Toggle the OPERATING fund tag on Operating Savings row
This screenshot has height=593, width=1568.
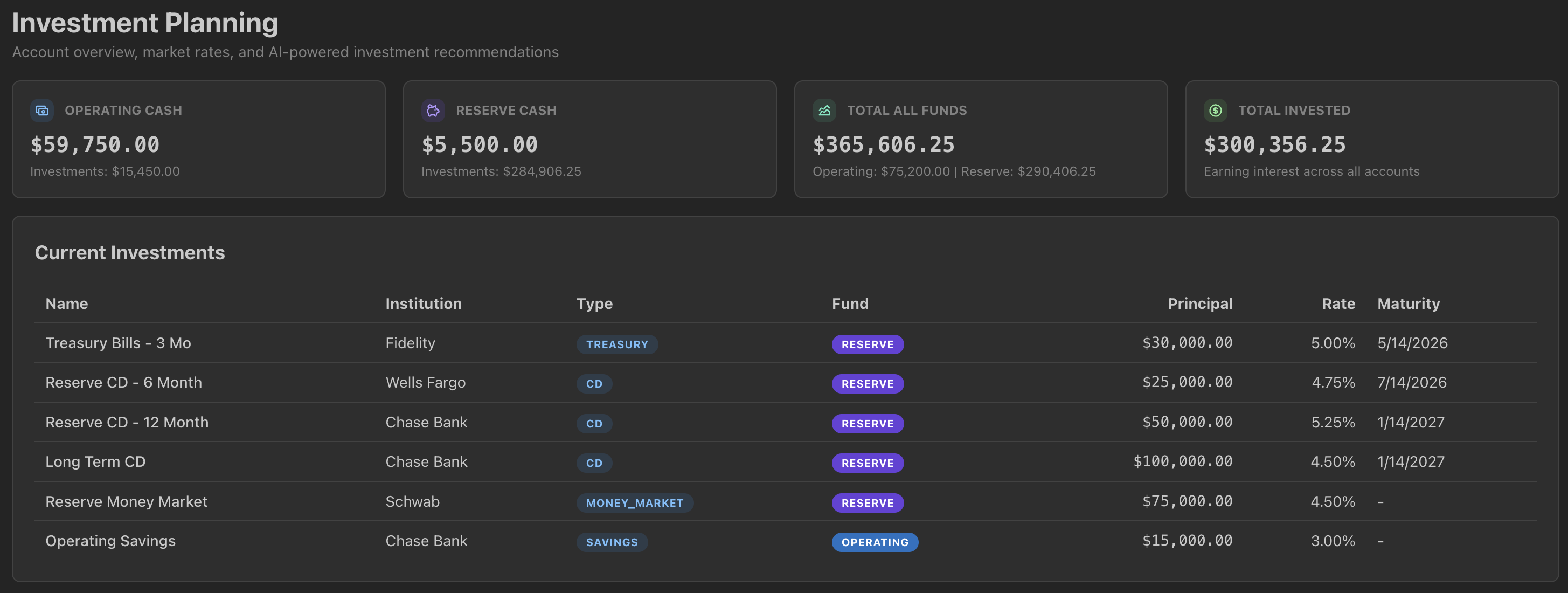click(x=875, y=542)
